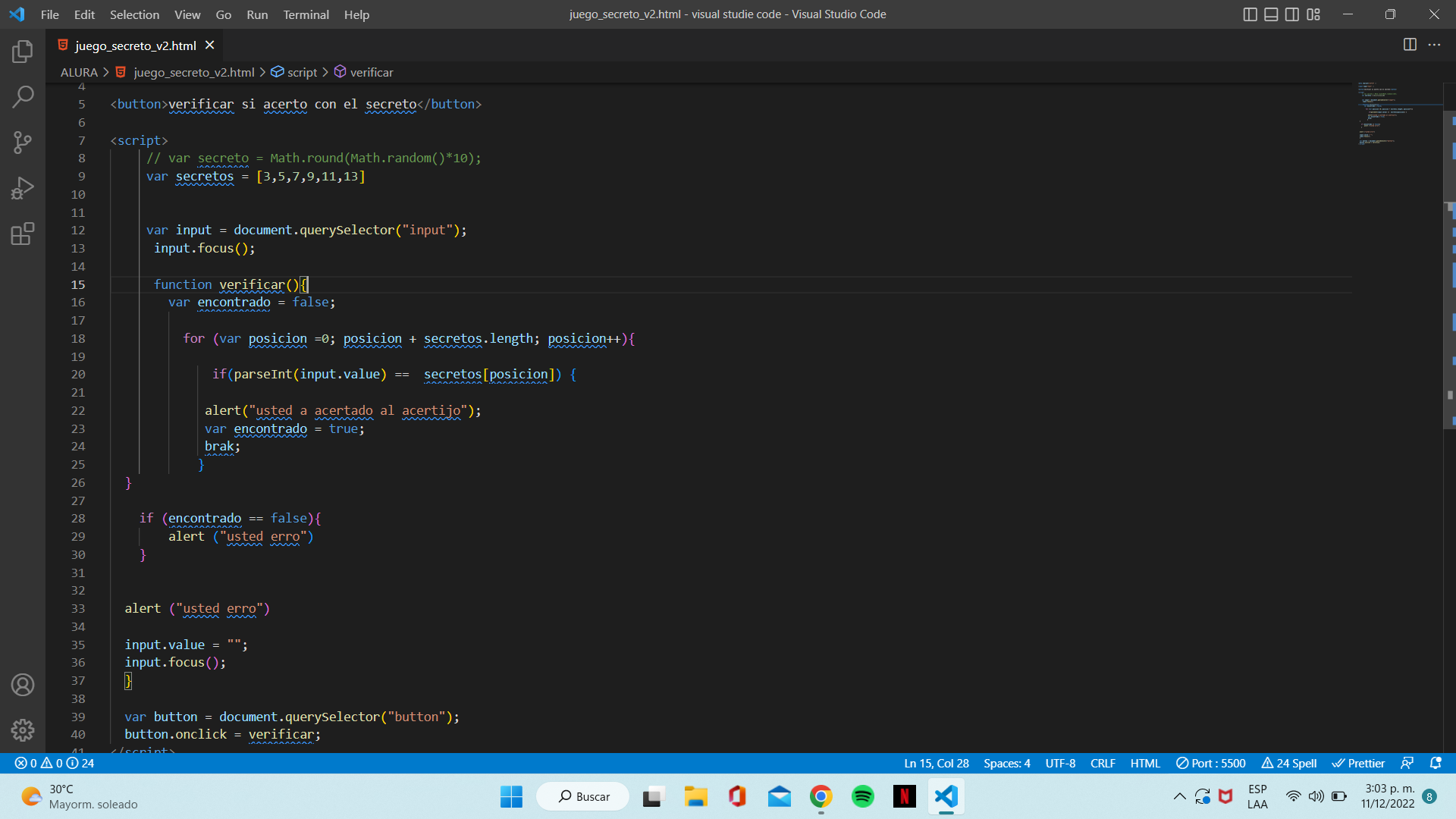
Task: Open the Go menu
Action: click(223, 14)
